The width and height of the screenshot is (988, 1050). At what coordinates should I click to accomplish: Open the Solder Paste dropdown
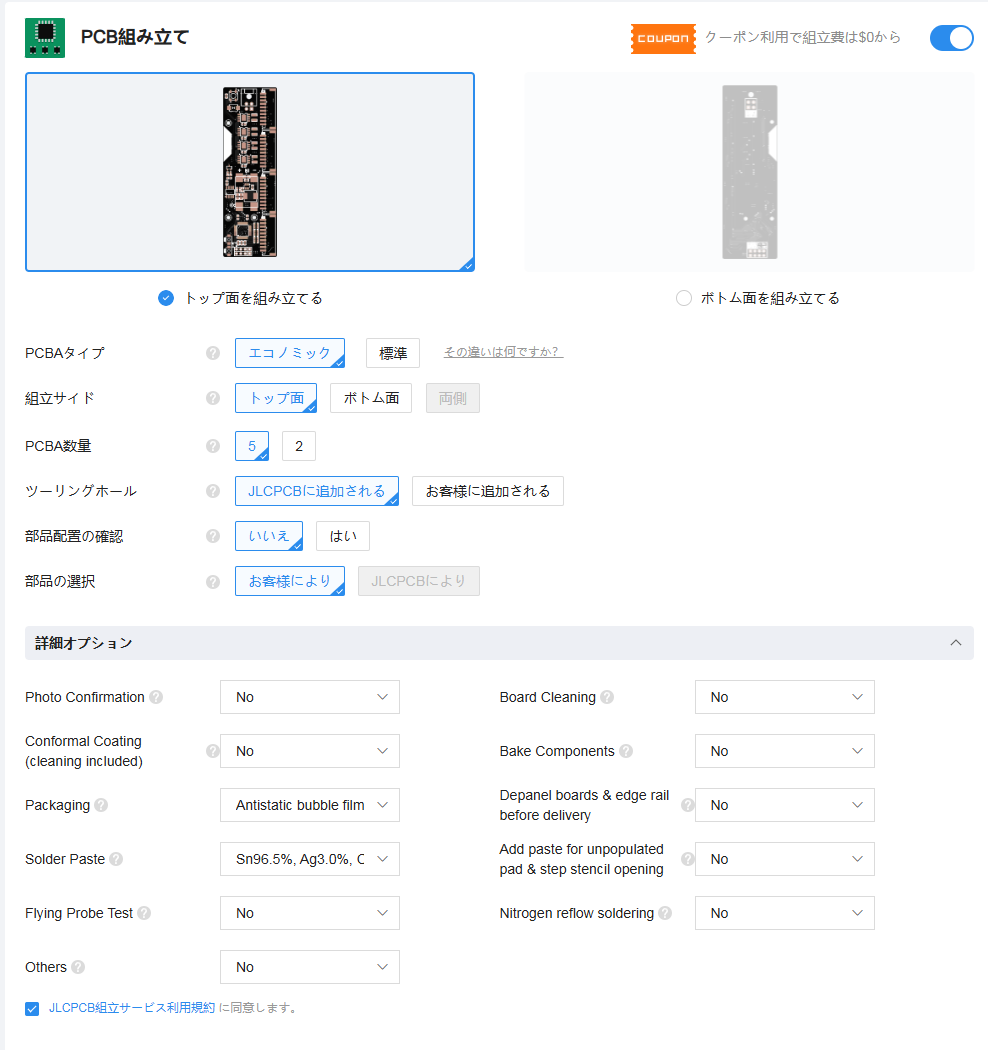coord(309,858)
